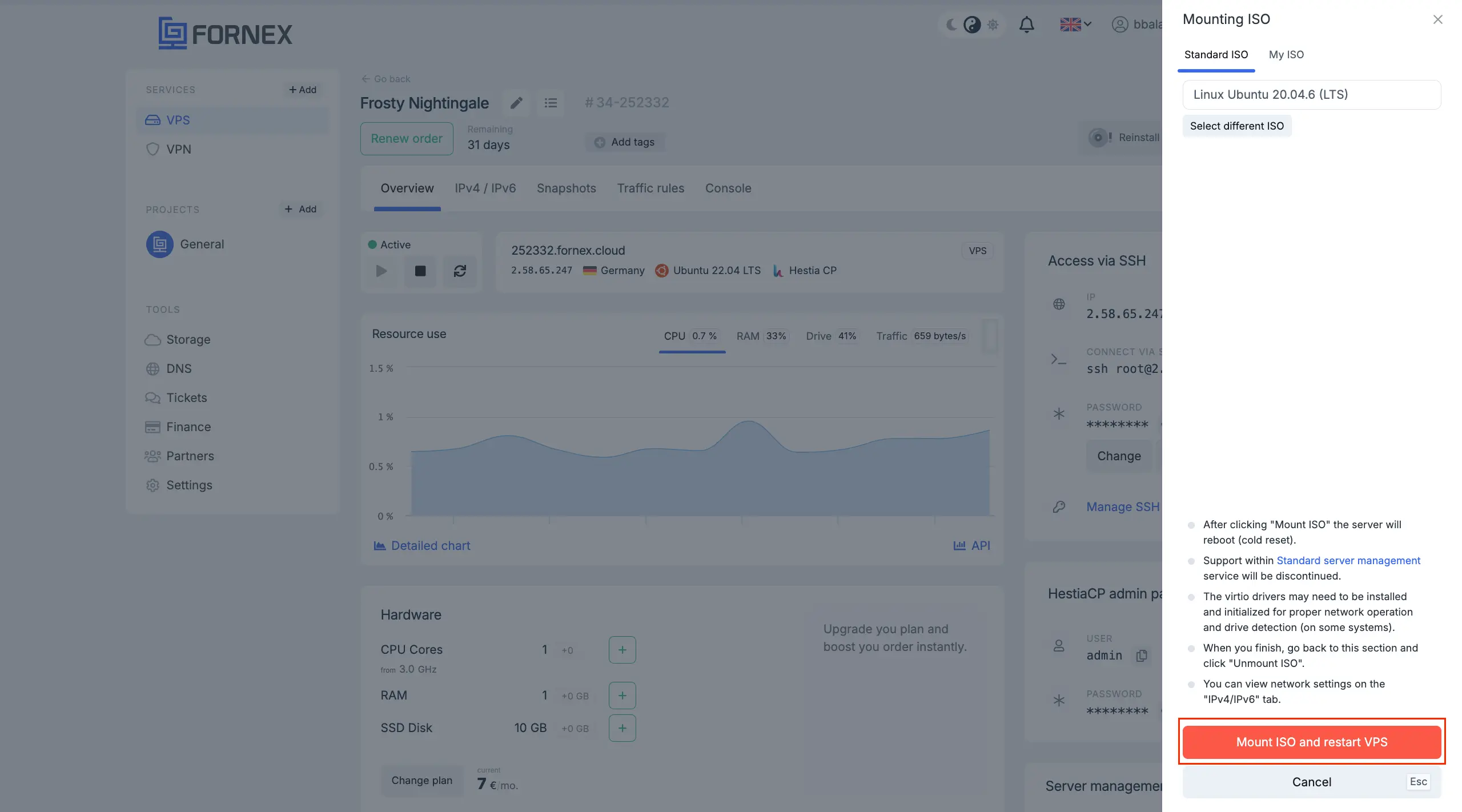Open the General project
Screen dimensions: 1462x812
tap(185, 244)
